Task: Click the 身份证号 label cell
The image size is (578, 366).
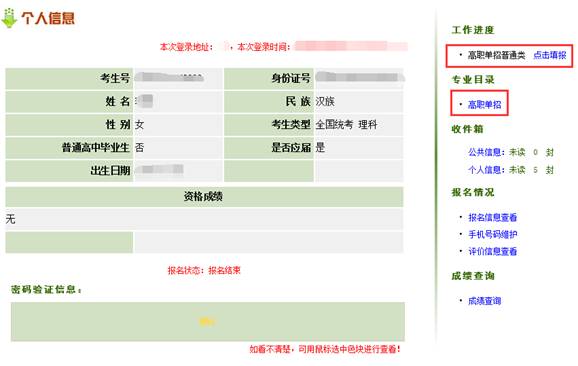Action: pos(269,79)
